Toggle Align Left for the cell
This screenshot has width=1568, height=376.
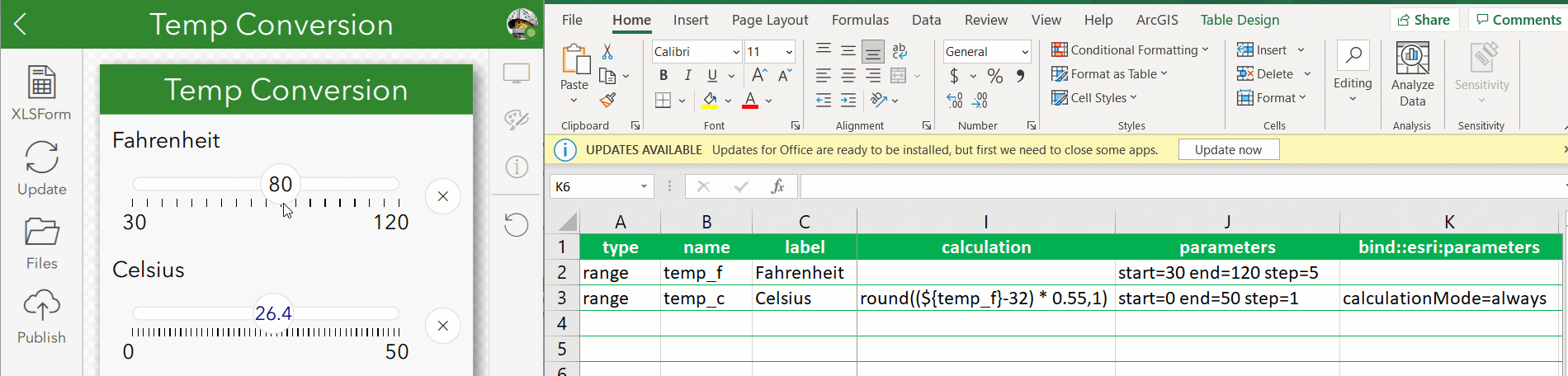(x=824, y=76)
